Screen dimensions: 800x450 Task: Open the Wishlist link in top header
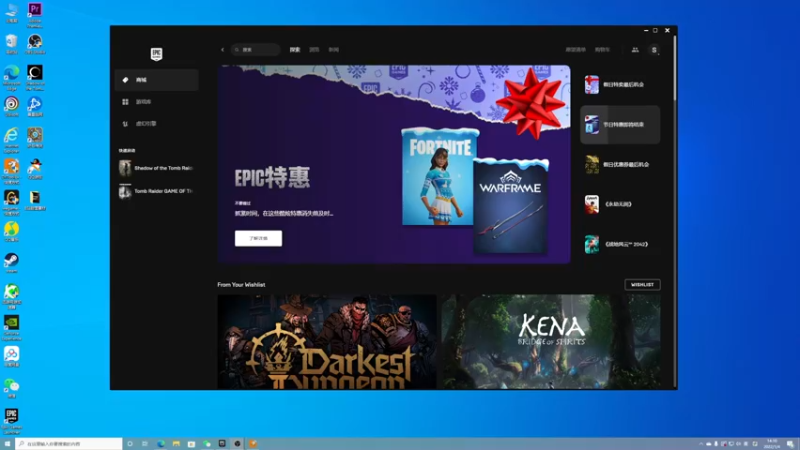click(x=576, y=50)
